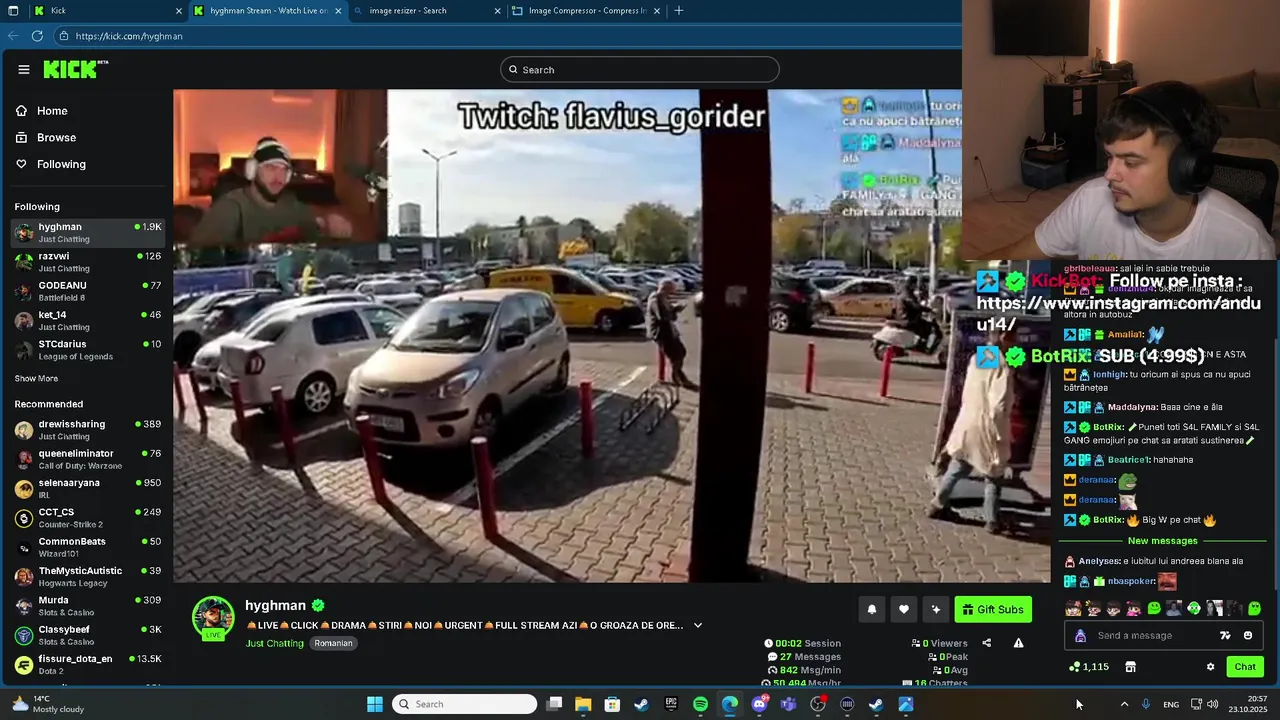This screenshot has width=1280, height=720.
Task: Click the sparkle icon beside Gift Subs
Action: click(x=936, y=609)
